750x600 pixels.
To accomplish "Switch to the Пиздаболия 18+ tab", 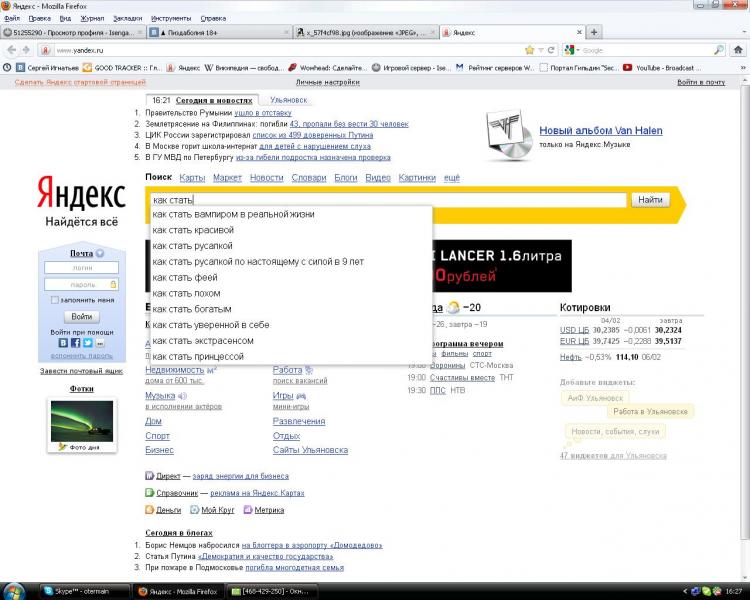I will 219,32.
